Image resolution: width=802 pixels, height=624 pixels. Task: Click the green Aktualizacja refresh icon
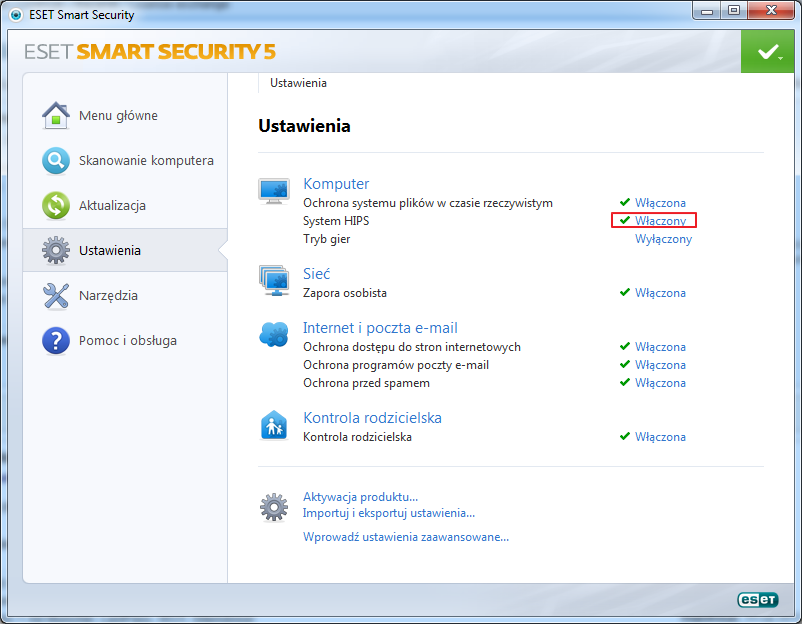[56, 206]
